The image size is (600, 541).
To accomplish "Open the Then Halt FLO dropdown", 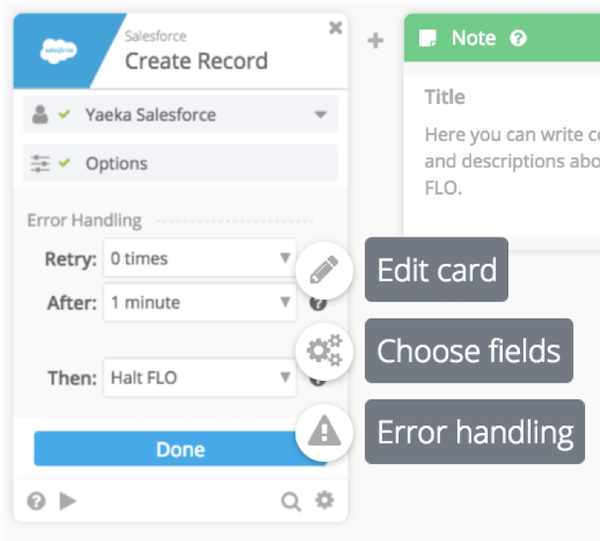I will 199,378.
